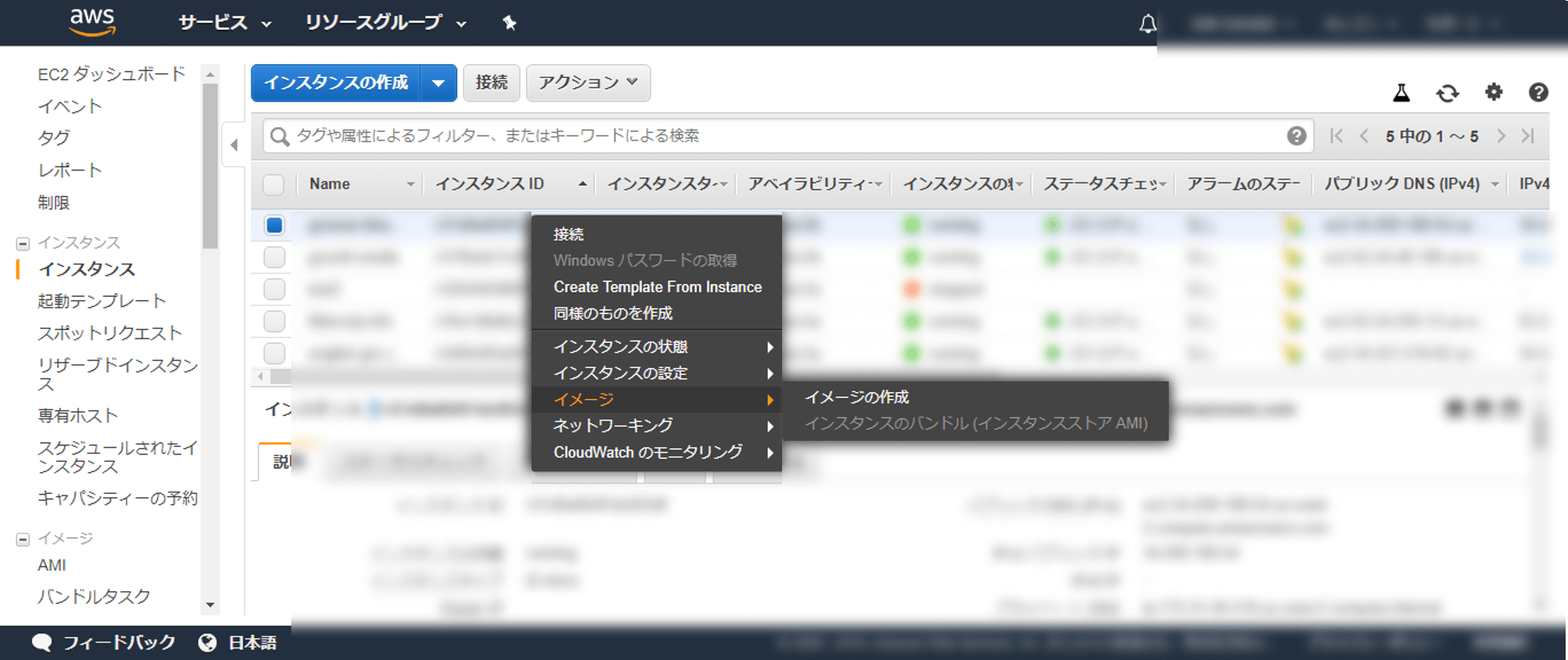Click 日本語 language selector in footer

coord(252,643)
